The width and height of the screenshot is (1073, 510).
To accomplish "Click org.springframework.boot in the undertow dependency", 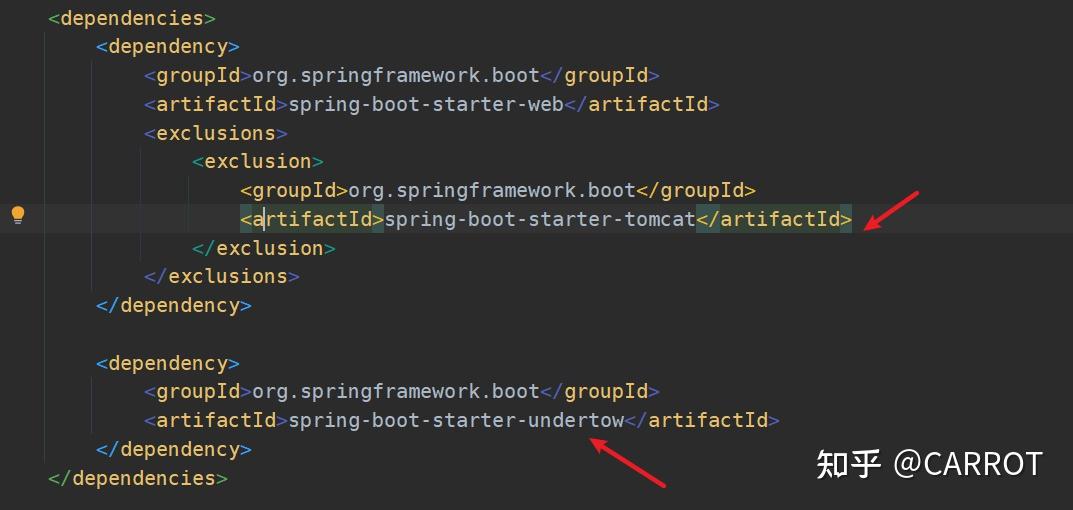I will point(396,392).
